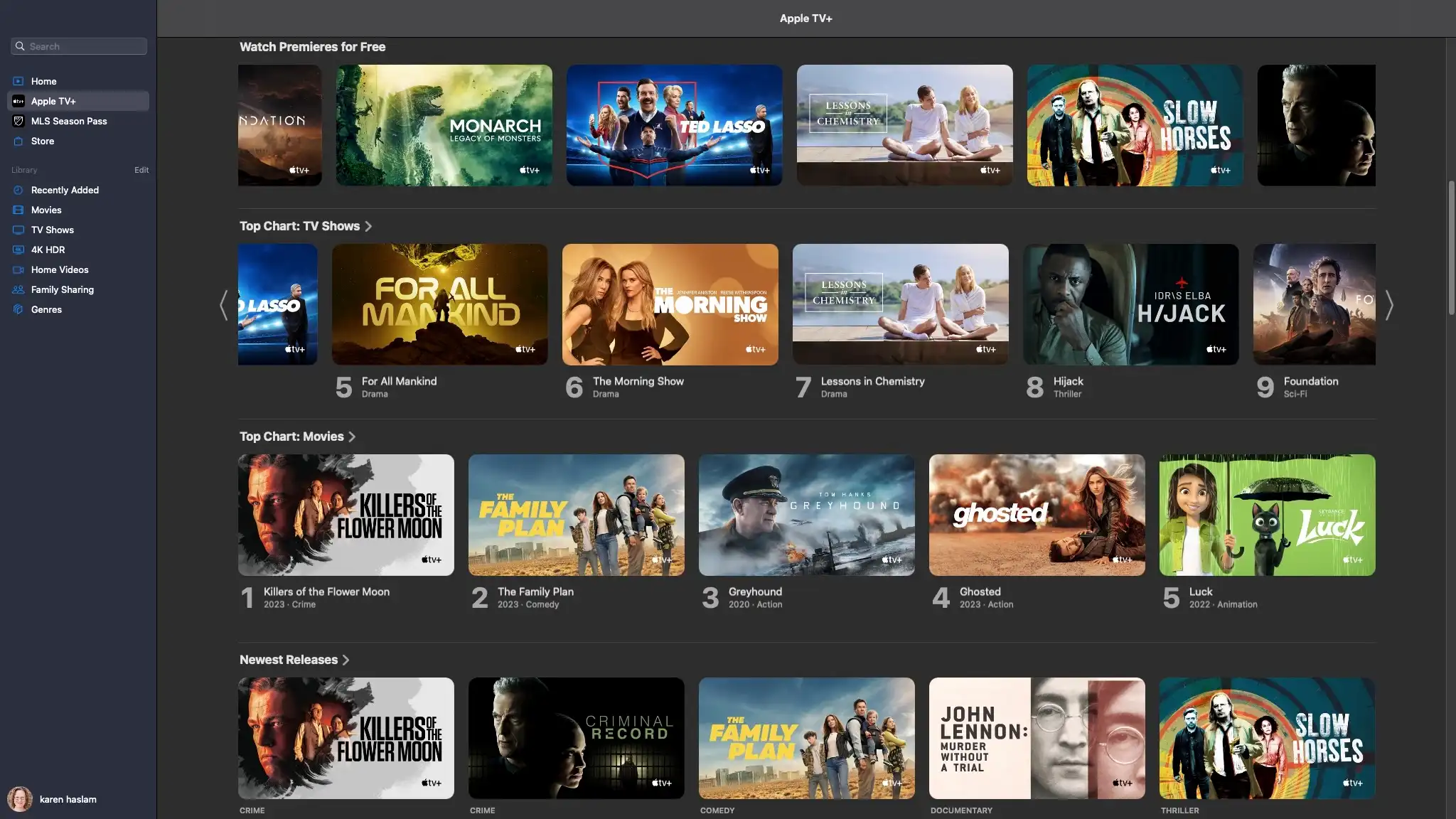
Task: Open the Home section in the sidebar
Action: coord(44,81)
